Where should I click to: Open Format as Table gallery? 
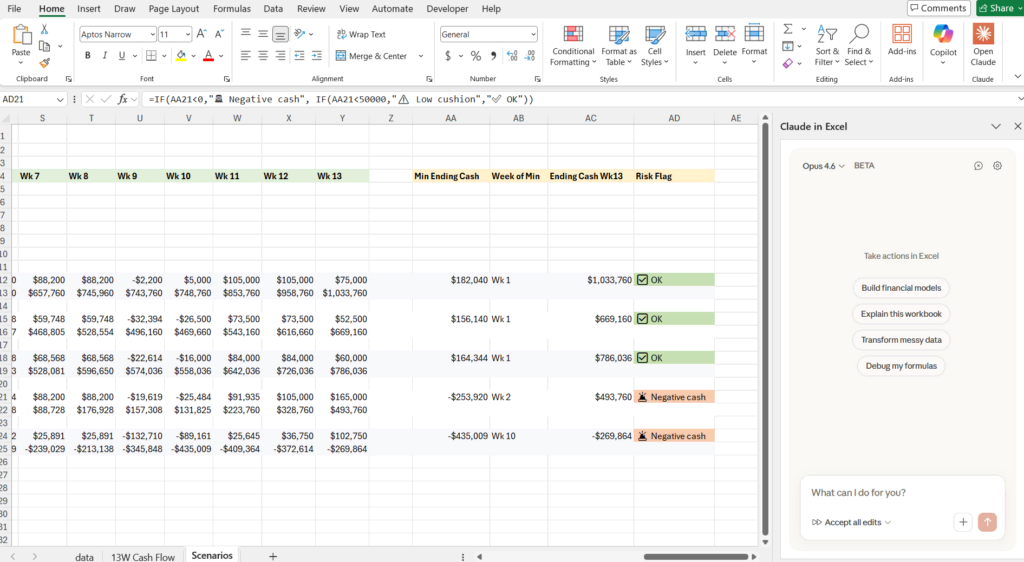pos(618,46)
